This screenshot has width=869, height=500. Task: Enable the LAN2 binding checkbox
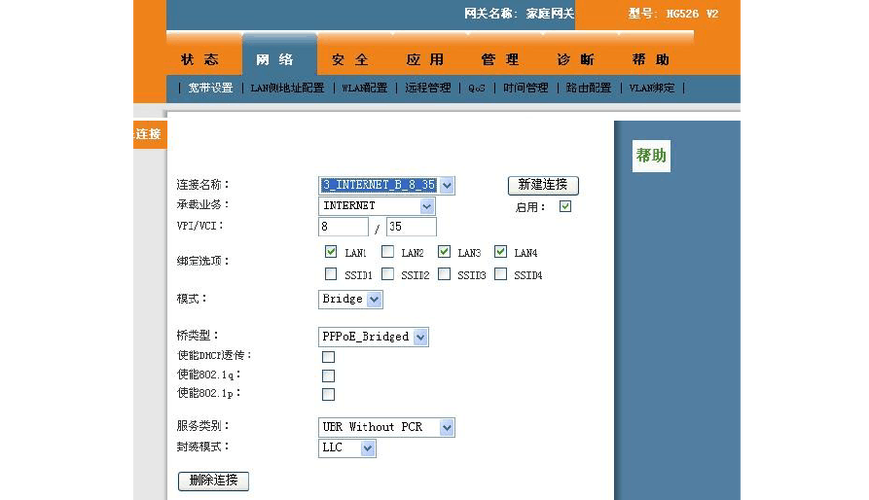click(387, 252)
